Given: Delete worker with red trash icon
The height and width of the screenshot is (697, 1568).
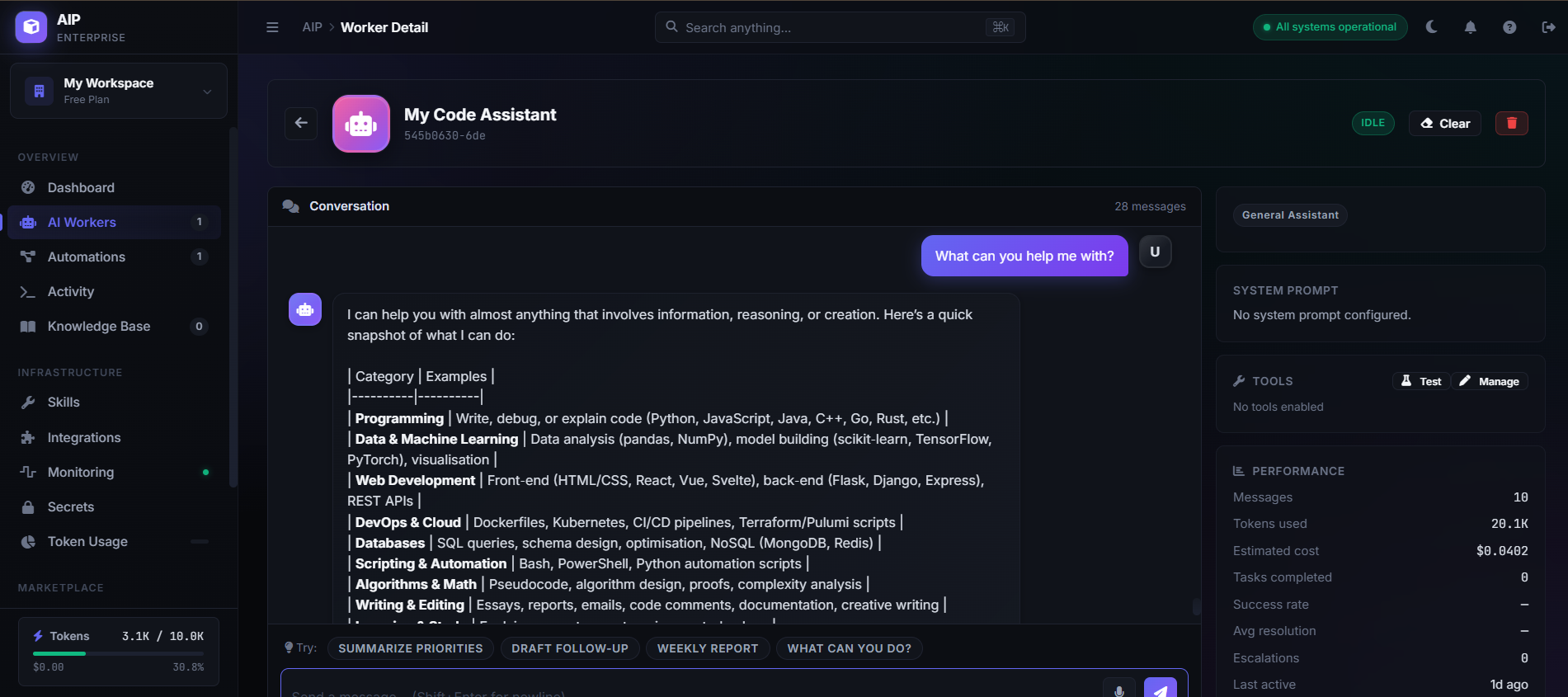Looking at the screenshot, I should click(1512, 123).
